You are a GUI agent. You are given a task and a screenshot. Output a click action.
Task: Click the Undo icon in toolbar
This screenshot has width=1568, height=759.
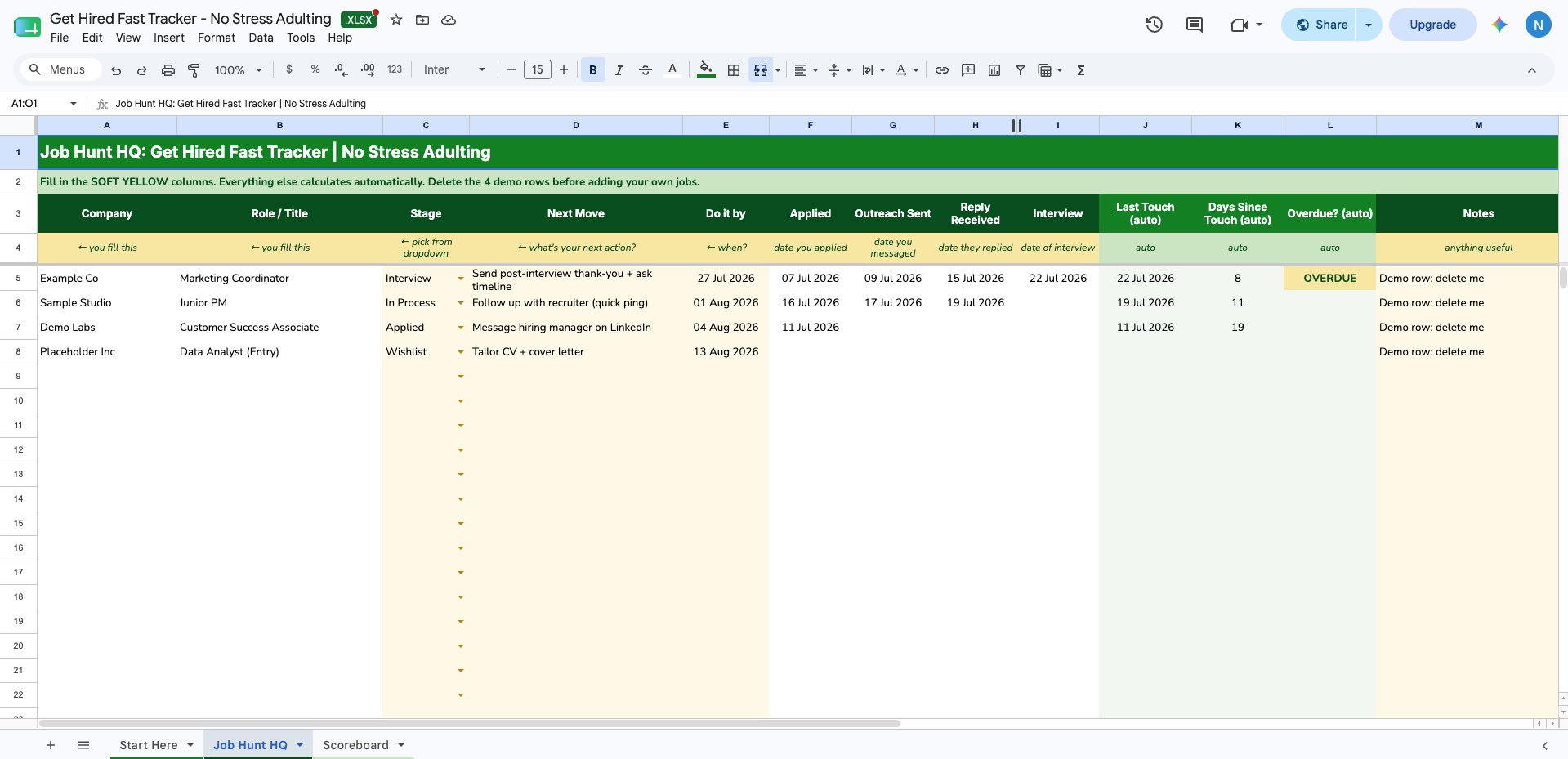click(x=116, y=70)
